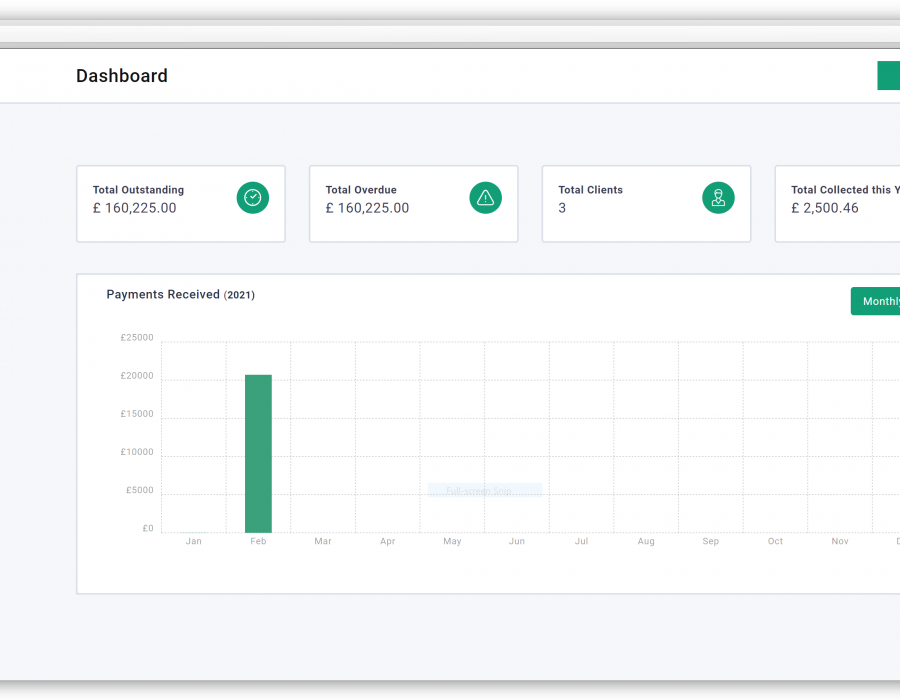Viewport: 900px width, 700px height.
Task: Open the Total Outstanding summary card
Action: [181, 204]
